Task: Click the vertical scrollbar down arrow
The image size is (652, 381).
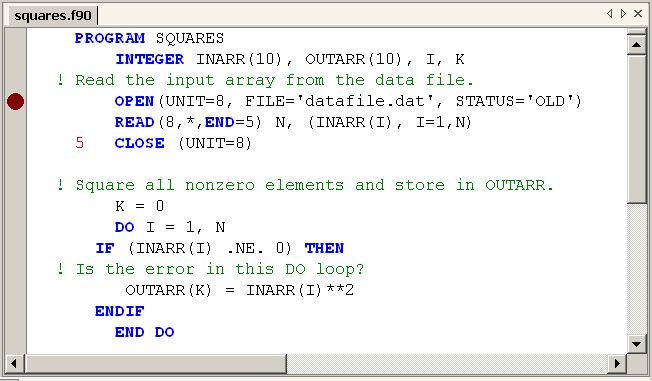Action: coord(636,344)
